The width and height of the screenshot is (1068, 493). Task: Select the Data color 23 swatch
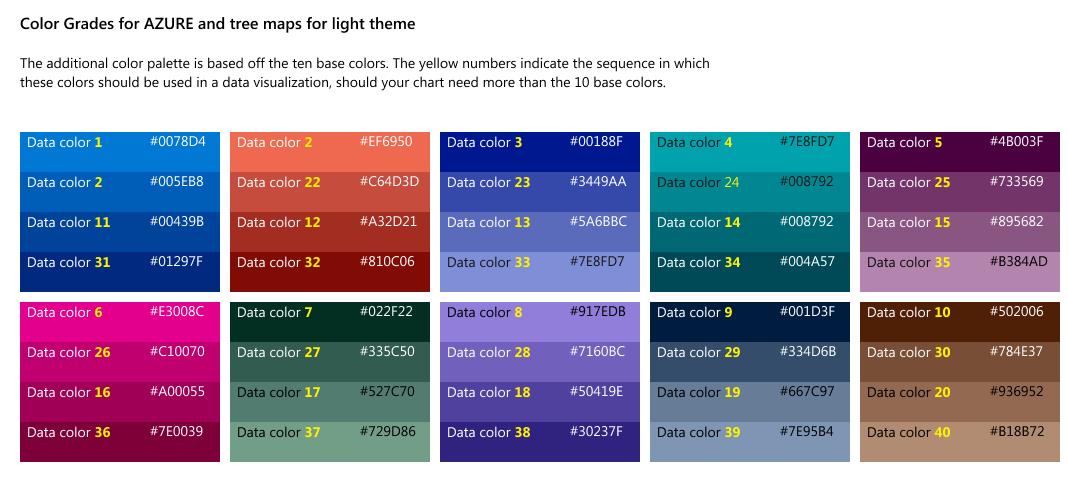(x=540, y=191)
